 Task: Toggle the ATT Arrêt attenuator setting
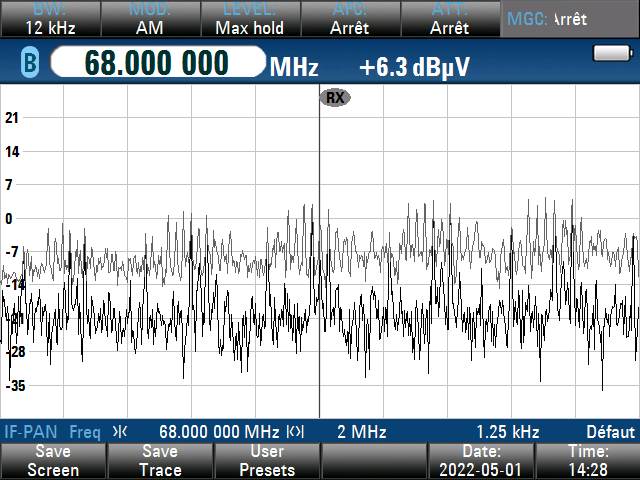tap(449, 19)
